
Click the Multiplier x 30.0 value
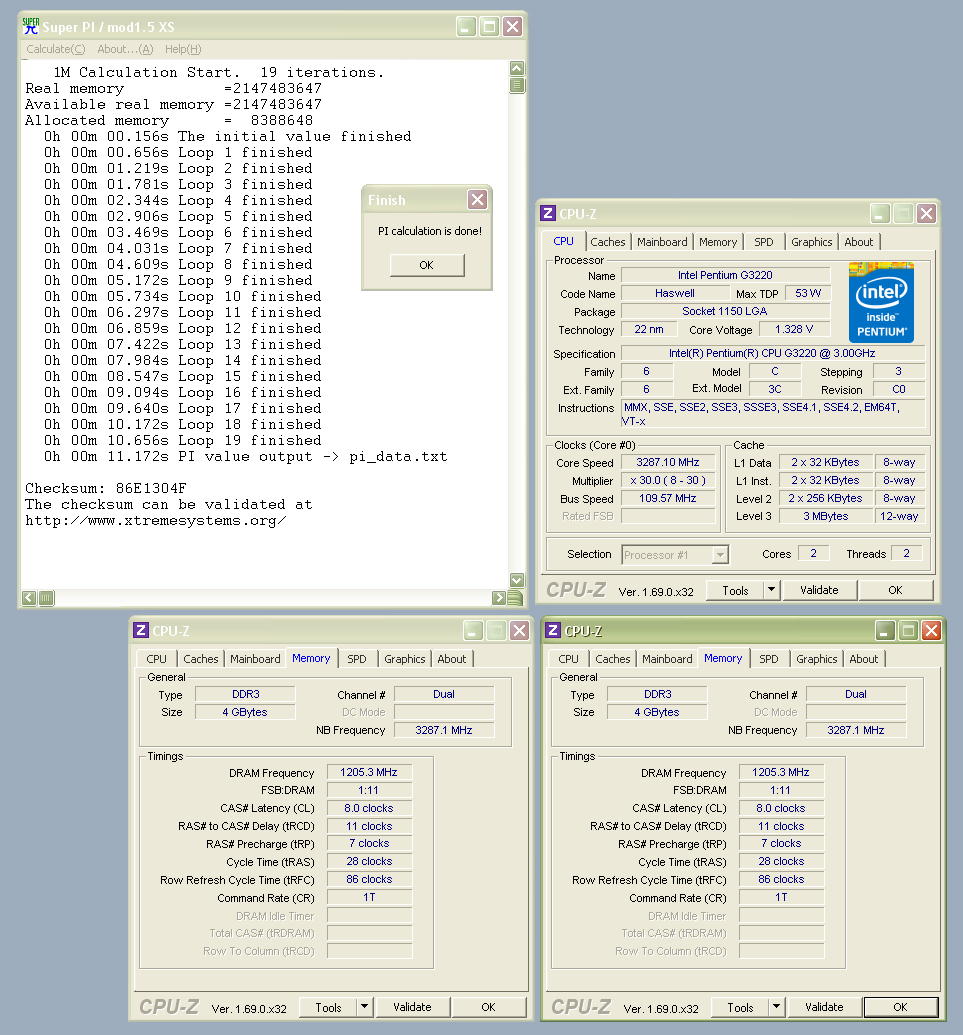[x=667, y=480]
